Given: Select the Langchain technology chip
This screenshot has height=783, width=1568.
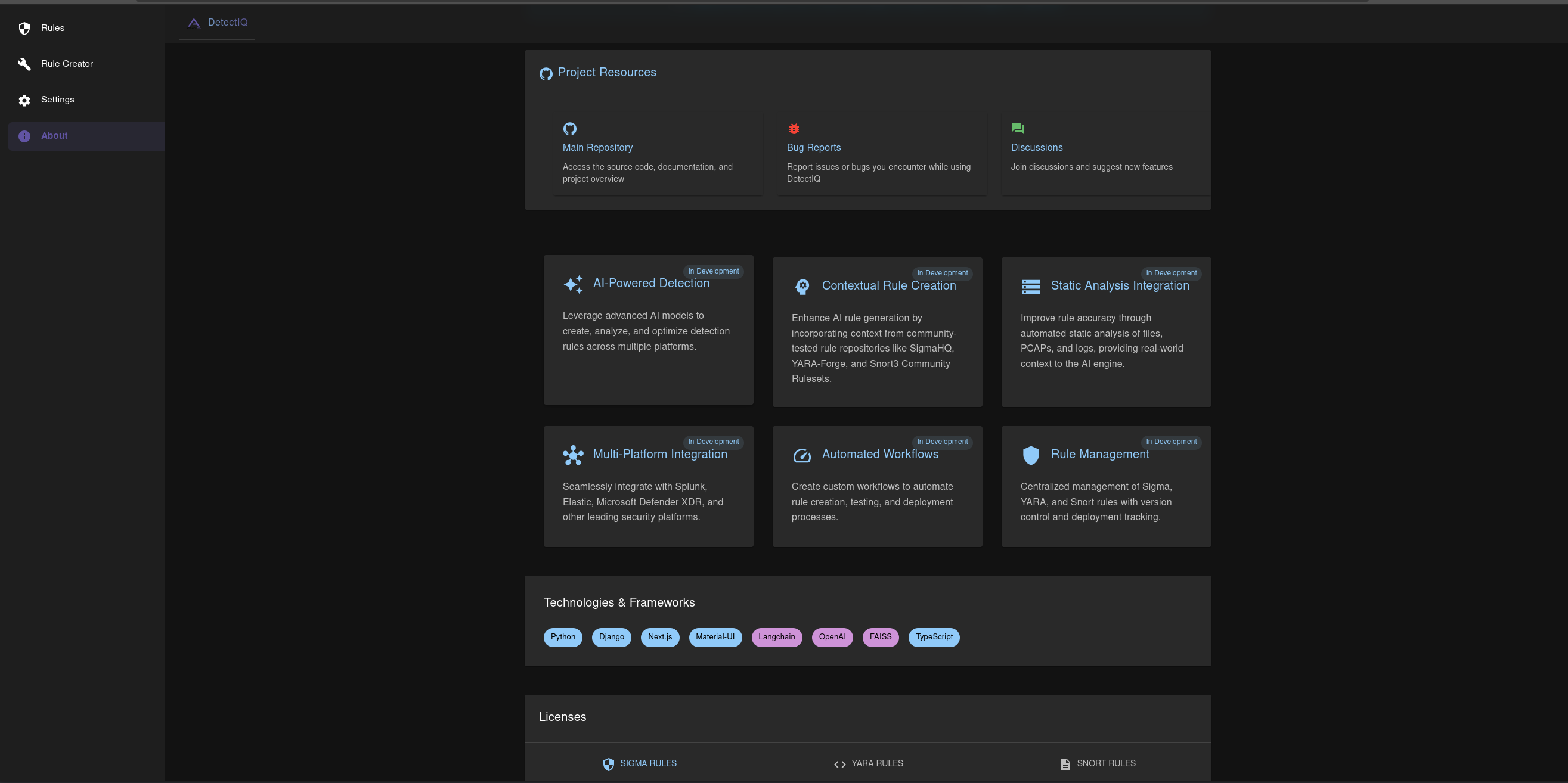Looking at the screenshot, I should point(776,637).
